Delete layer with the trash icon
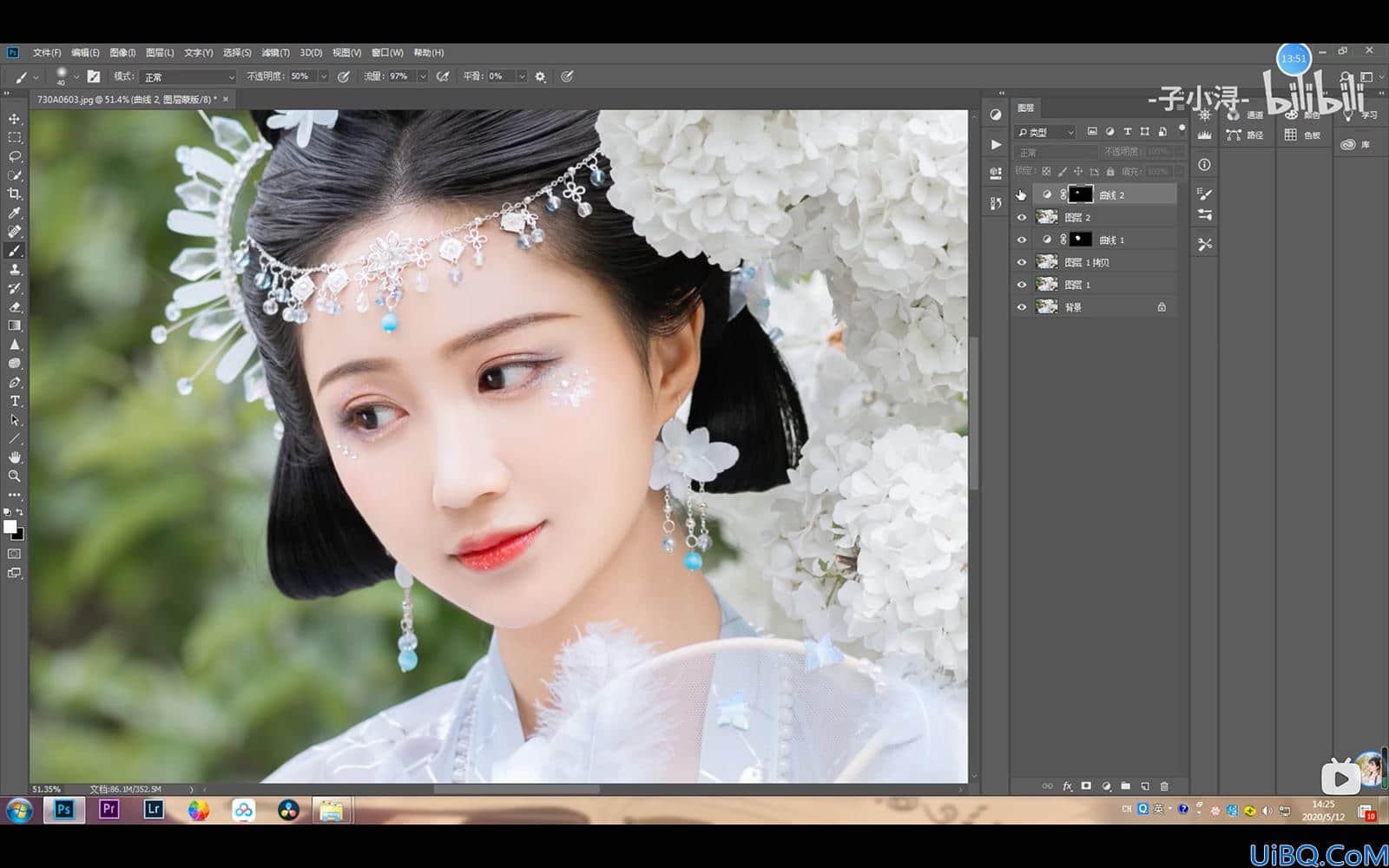This screenshot has height=868, width=1389. tap(1164, 786)
